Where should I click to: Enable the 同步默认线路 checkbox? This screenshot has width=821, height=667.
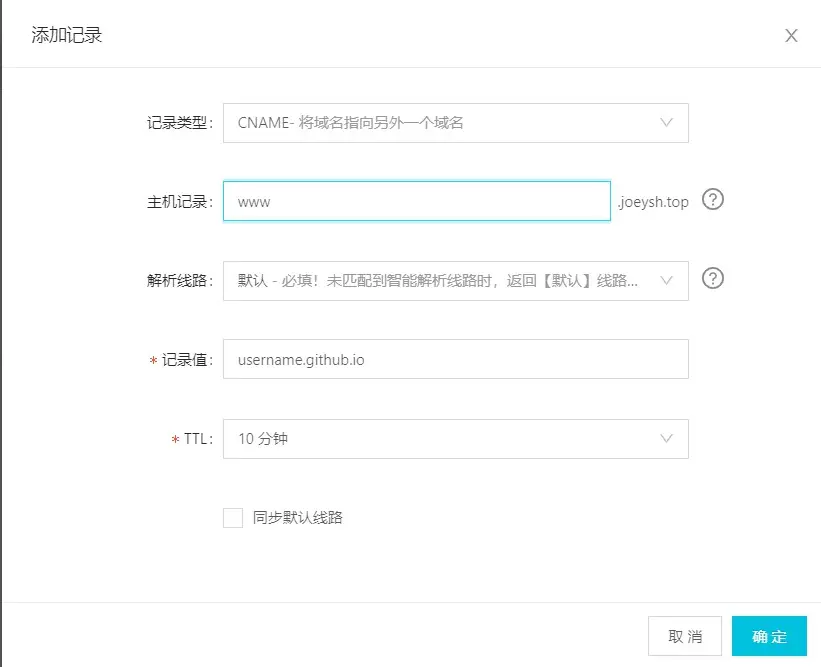pyautogui.click(x=233, y=518)
